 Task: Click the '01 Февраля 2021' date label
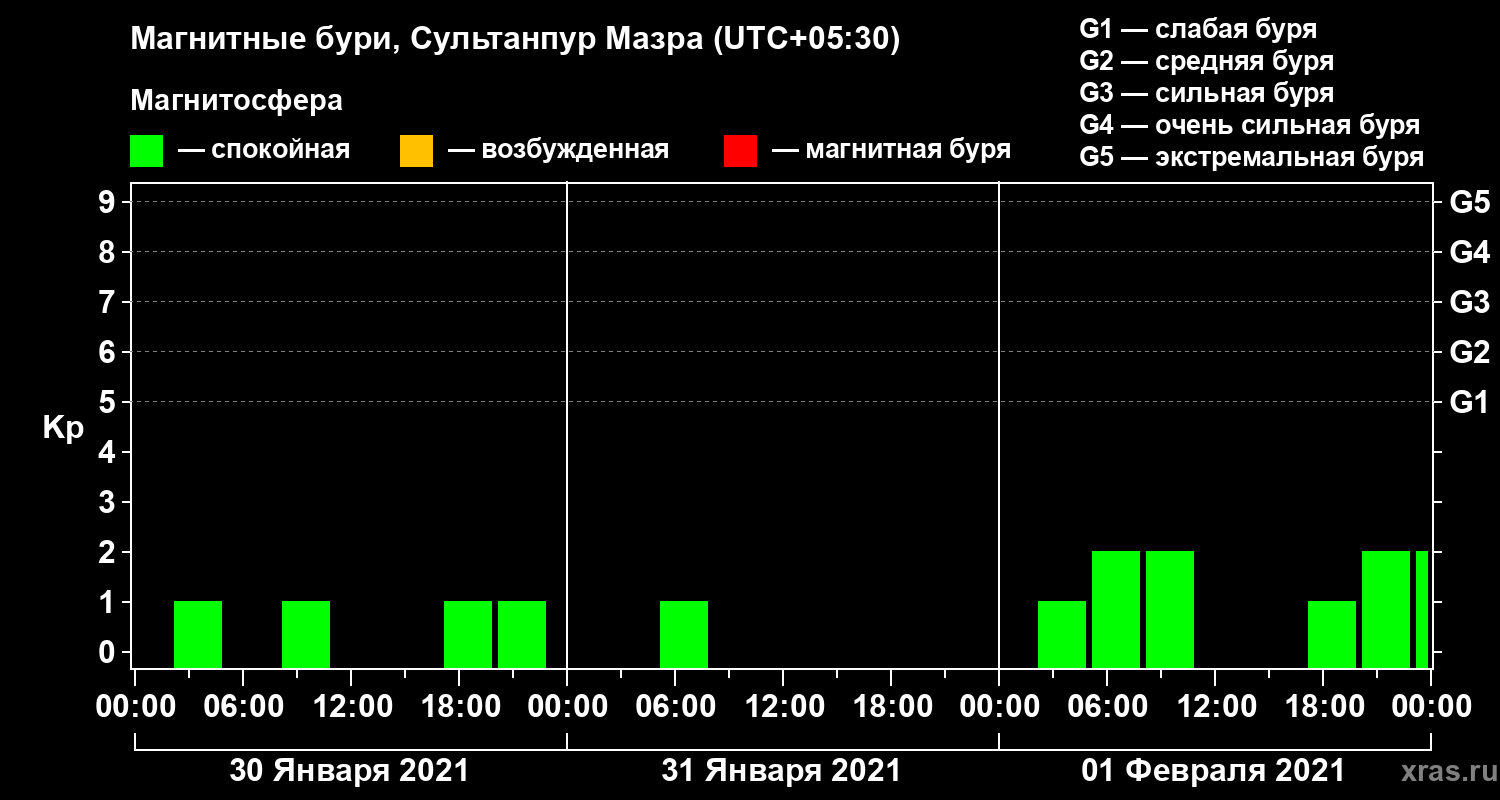point(1213,771)
